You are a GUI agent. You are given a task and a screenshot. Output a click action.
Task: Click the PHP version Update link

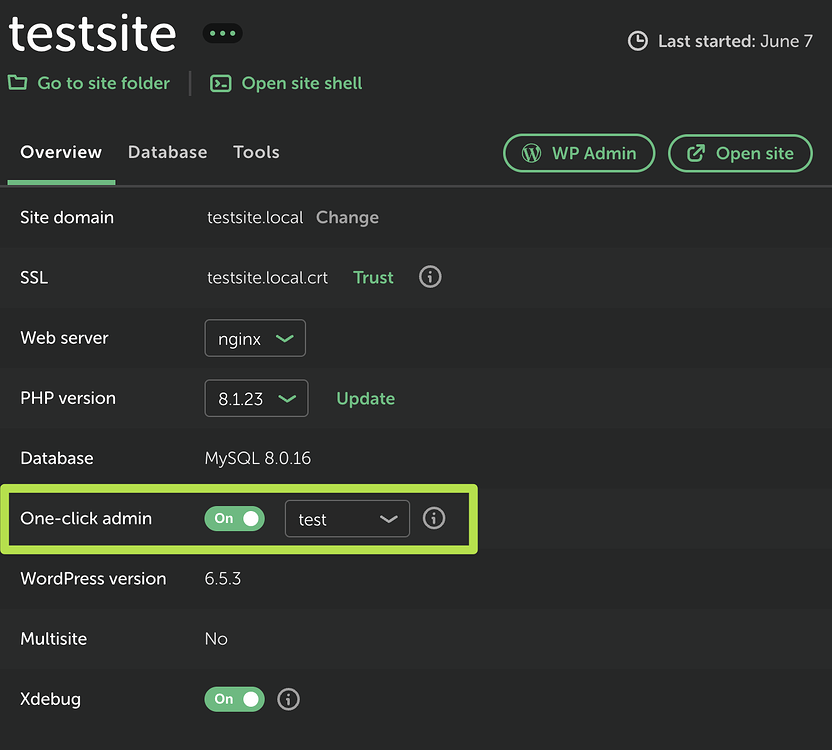point(365,398)
